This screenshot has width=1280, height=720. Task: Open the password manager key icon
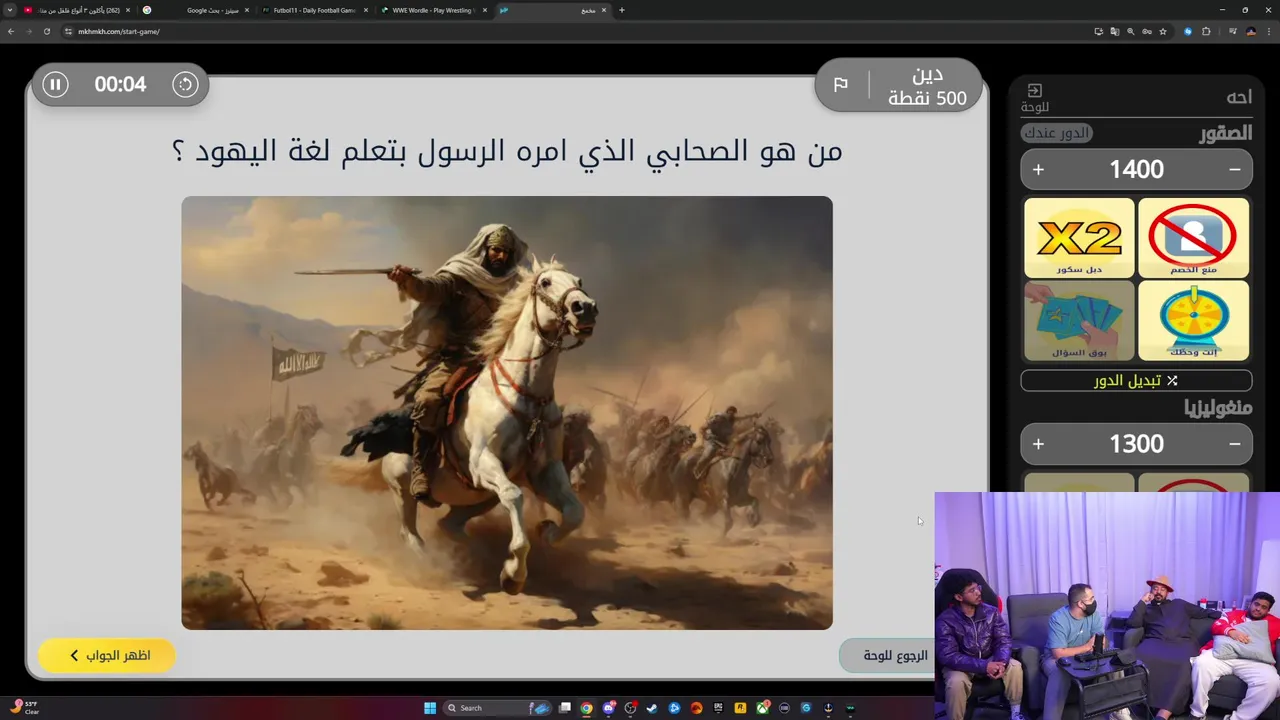[1147, 31]
